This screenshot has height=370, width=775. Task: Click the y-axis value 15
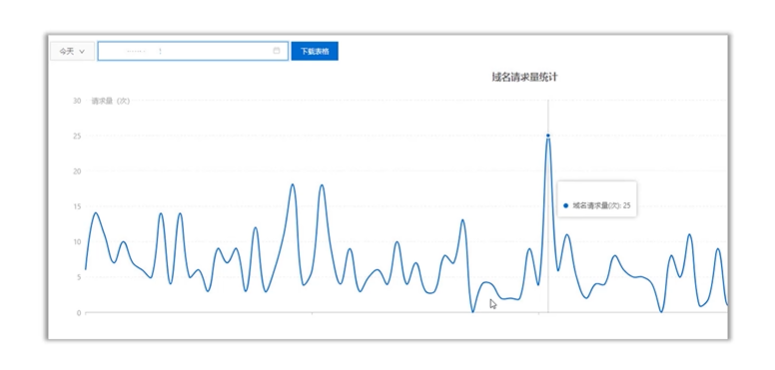77,206
